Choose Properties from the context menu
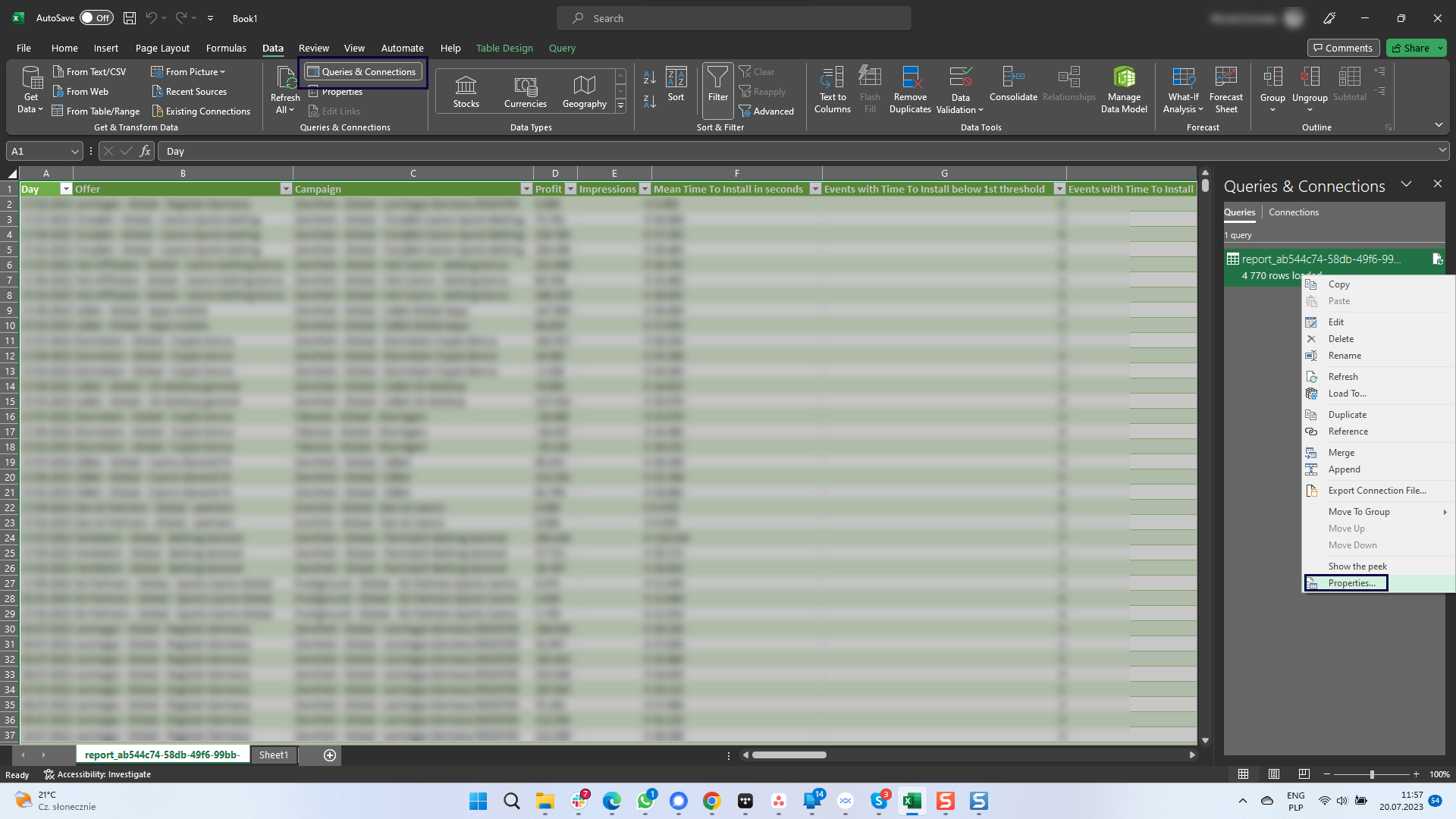This screenshot has width=1456, height=819. [1352, 582]
